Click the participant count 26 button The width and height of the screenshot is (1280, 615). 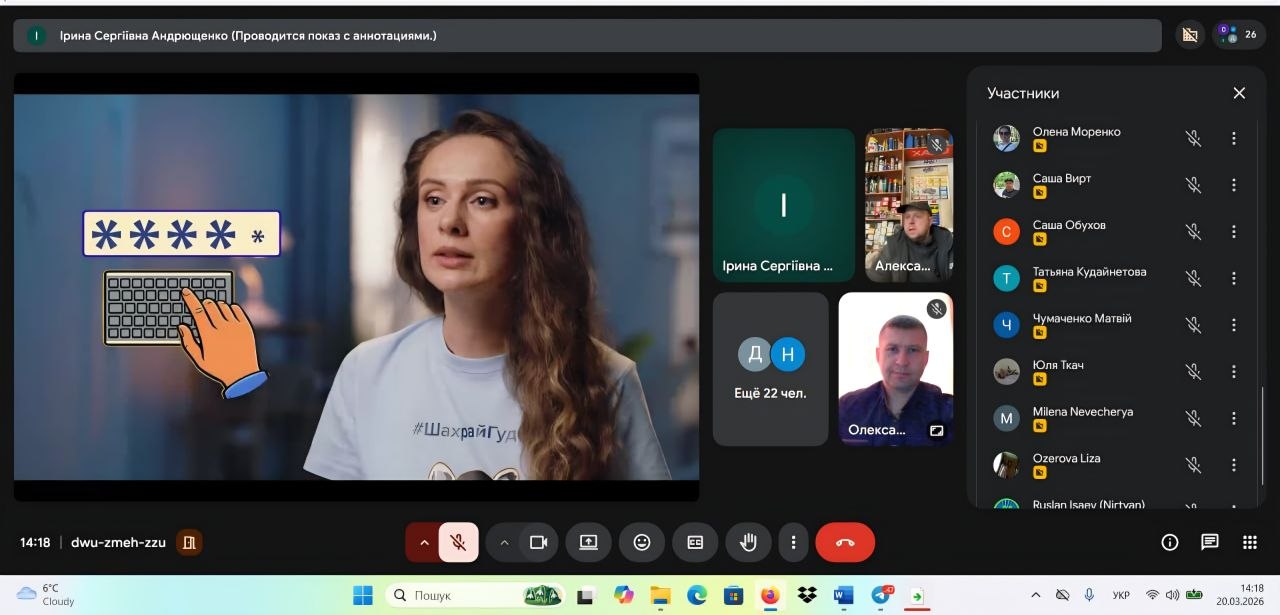(x=1239, y=35)
